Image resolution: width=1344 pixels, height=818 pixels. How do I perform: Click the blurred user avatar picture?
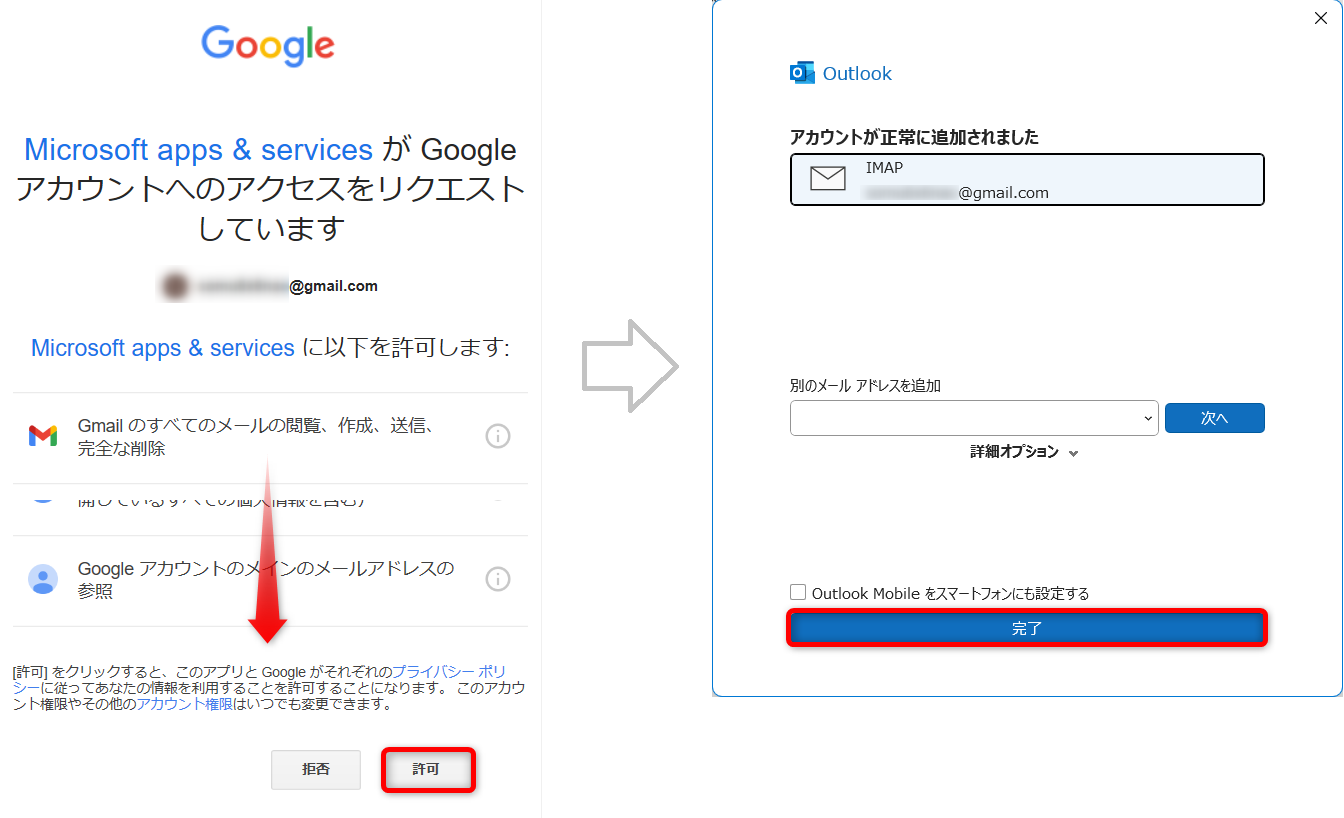(175, 287)
